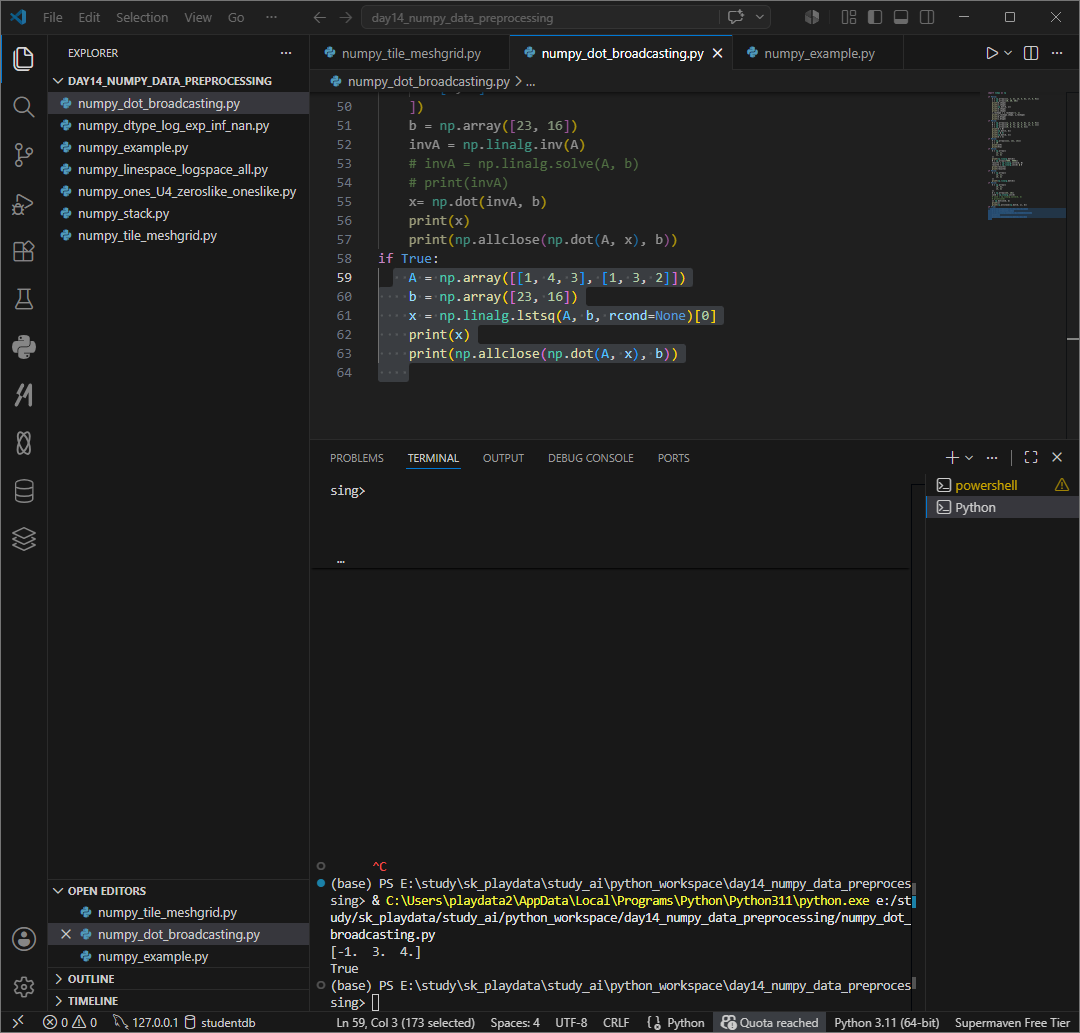Click Quota reached status item
1080x1033 pixels.
click(x=769, y=1023)
